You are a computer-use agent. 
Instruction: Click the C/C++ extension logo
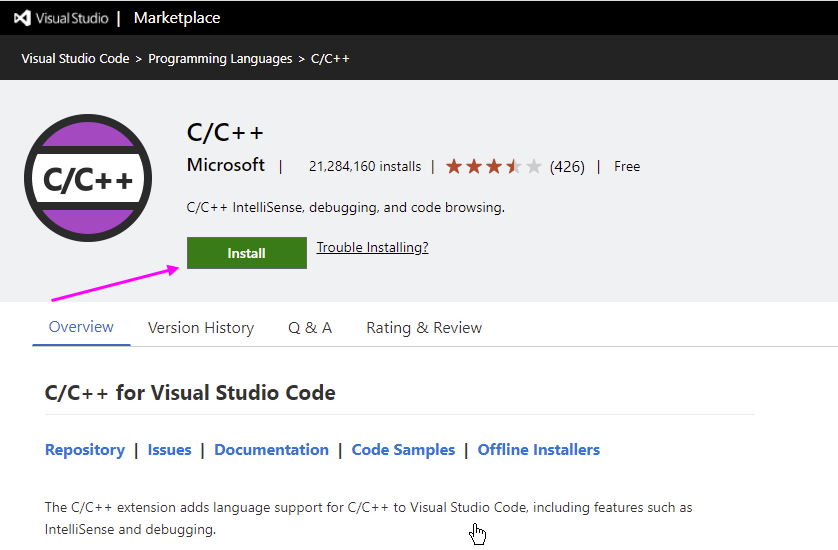point(88,178)
